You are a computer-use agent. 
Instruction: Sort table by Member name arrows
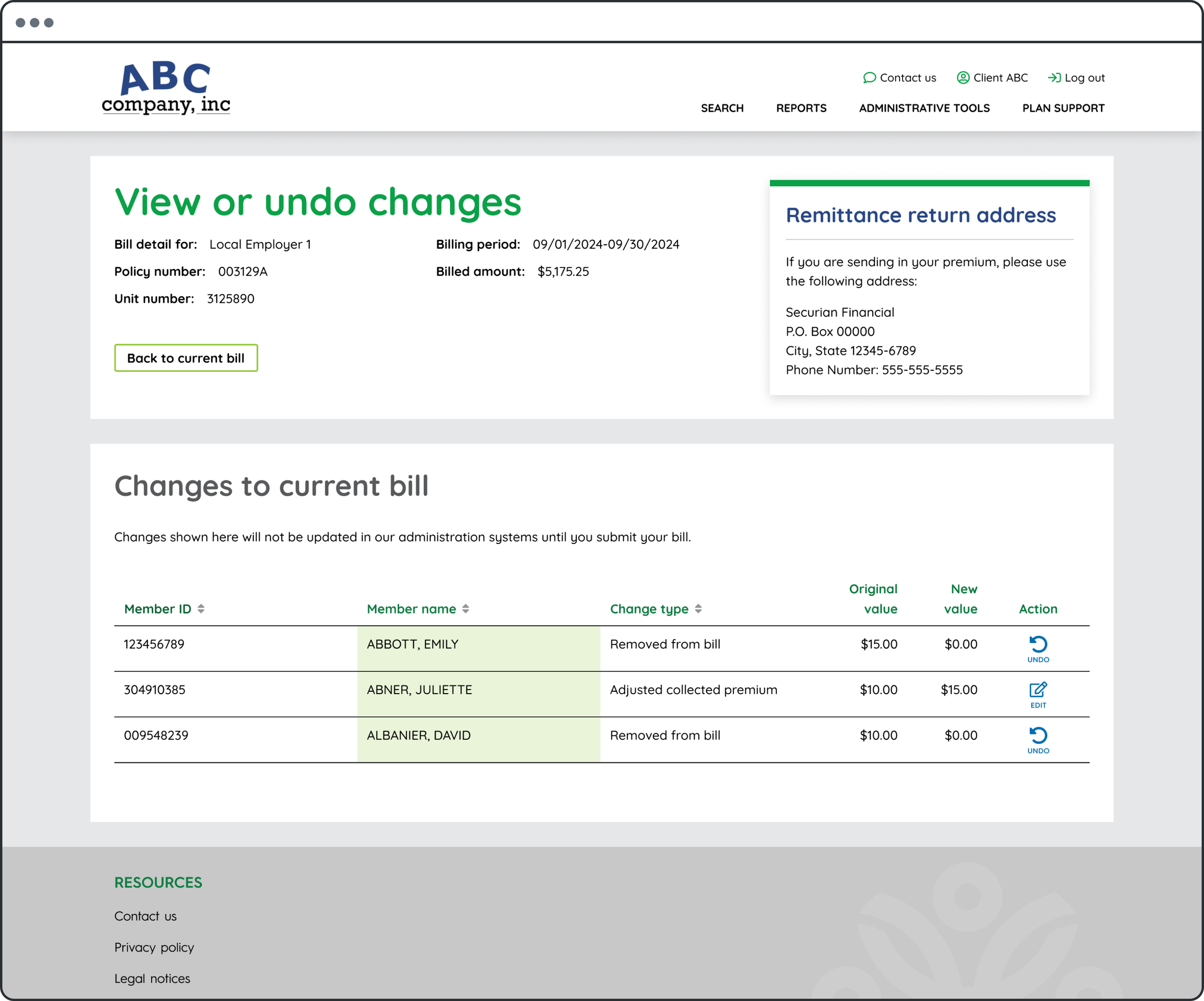pos(466,609)
